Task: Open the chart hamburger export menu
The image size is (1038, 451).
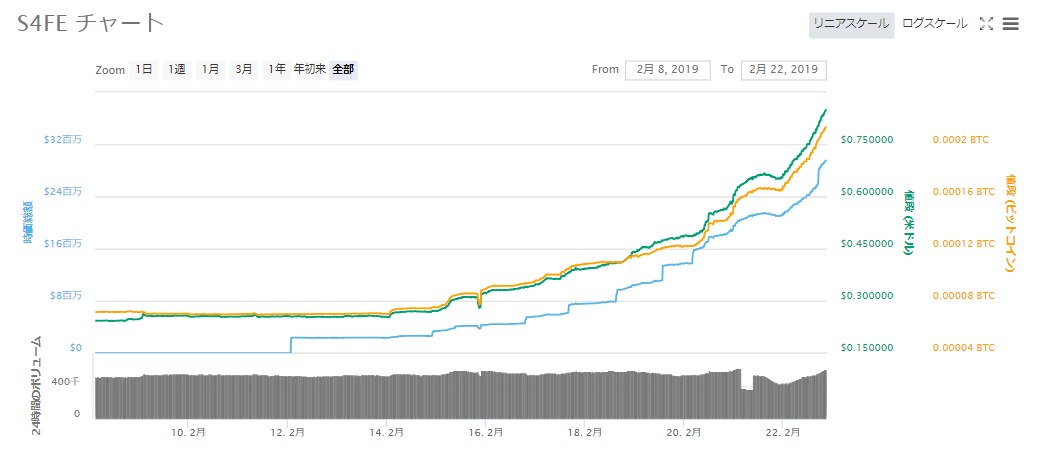Action: (x=1010, y=24)
